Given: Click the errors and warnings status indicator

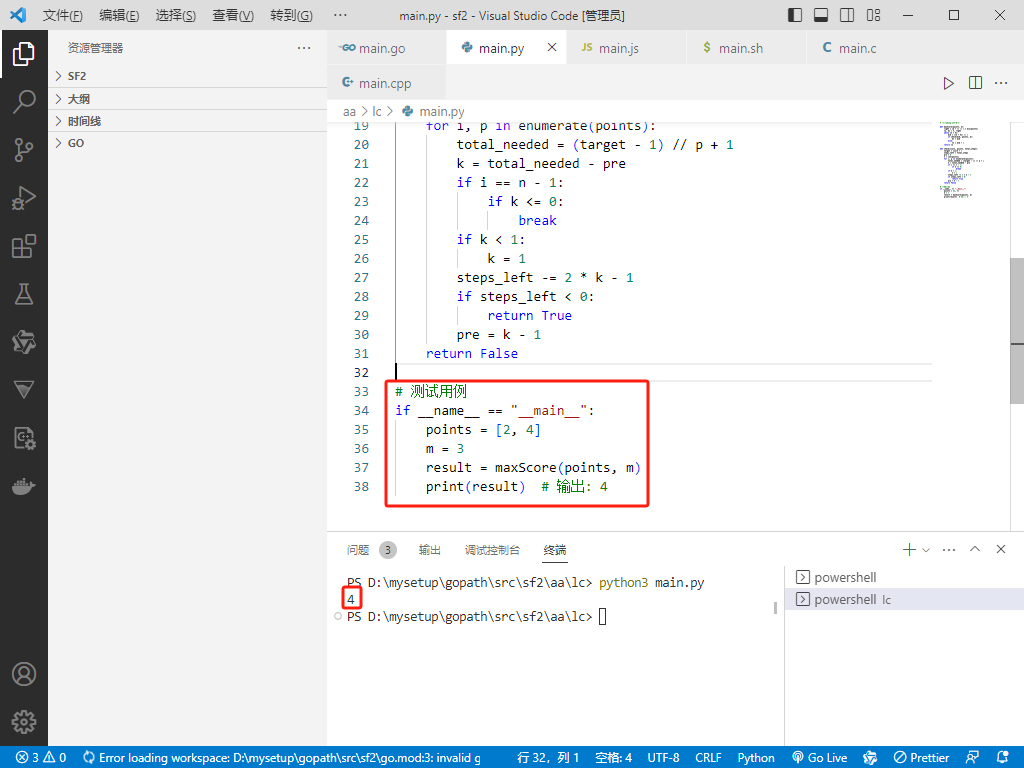Looking at the screenshot, I should pyautogui.click(x=40, y=758).
